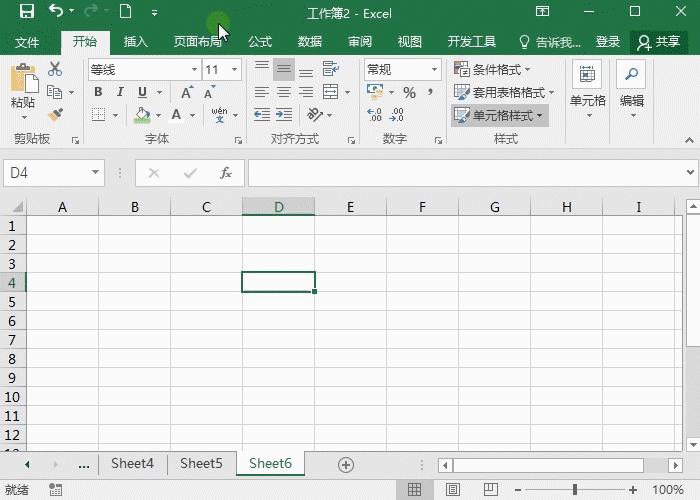700x500 pixels.
Task: Click the 登录 sign-in link
Action: pos(608,42)
